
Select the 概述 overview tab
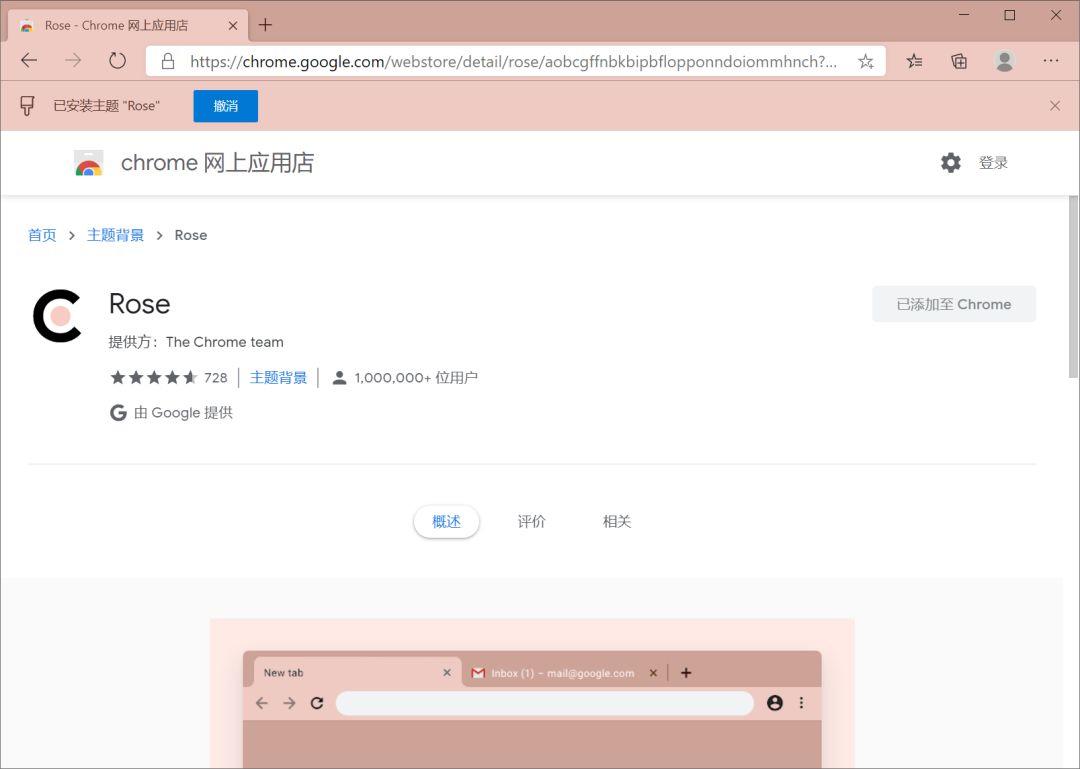446,522
